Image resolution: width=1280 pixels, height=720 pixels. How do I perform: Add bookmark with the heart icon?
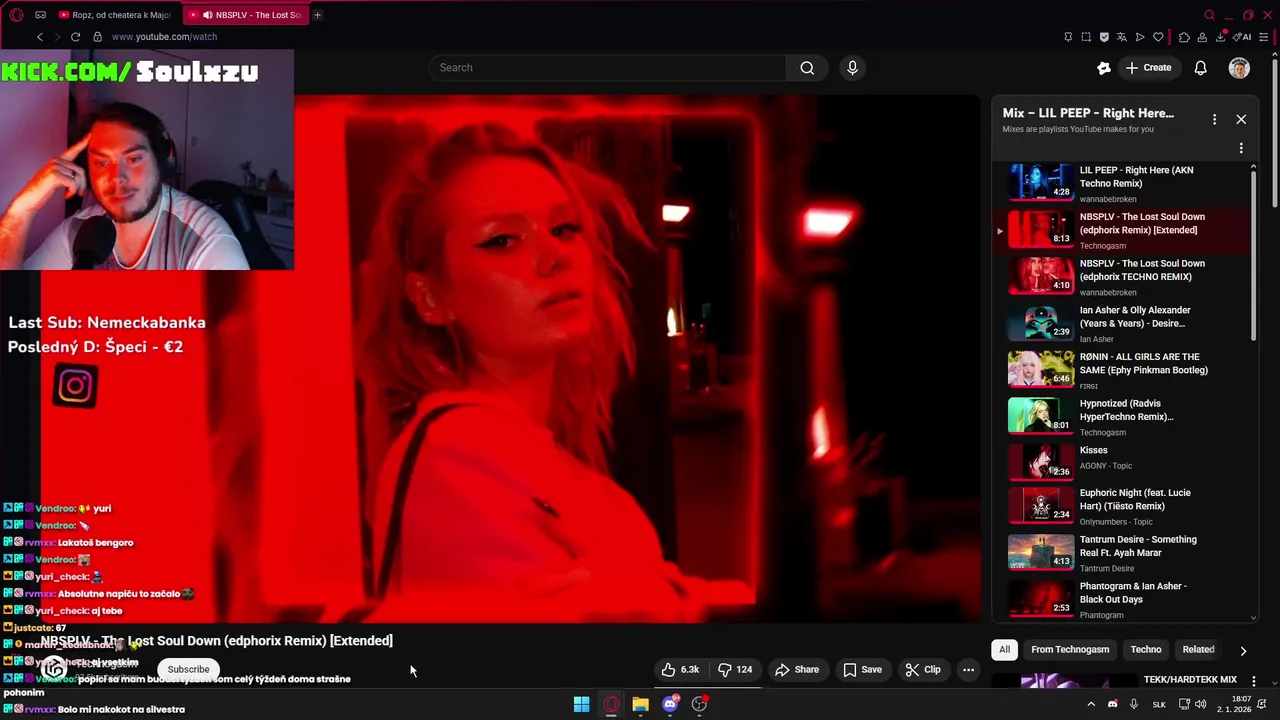click(1158, 37)
